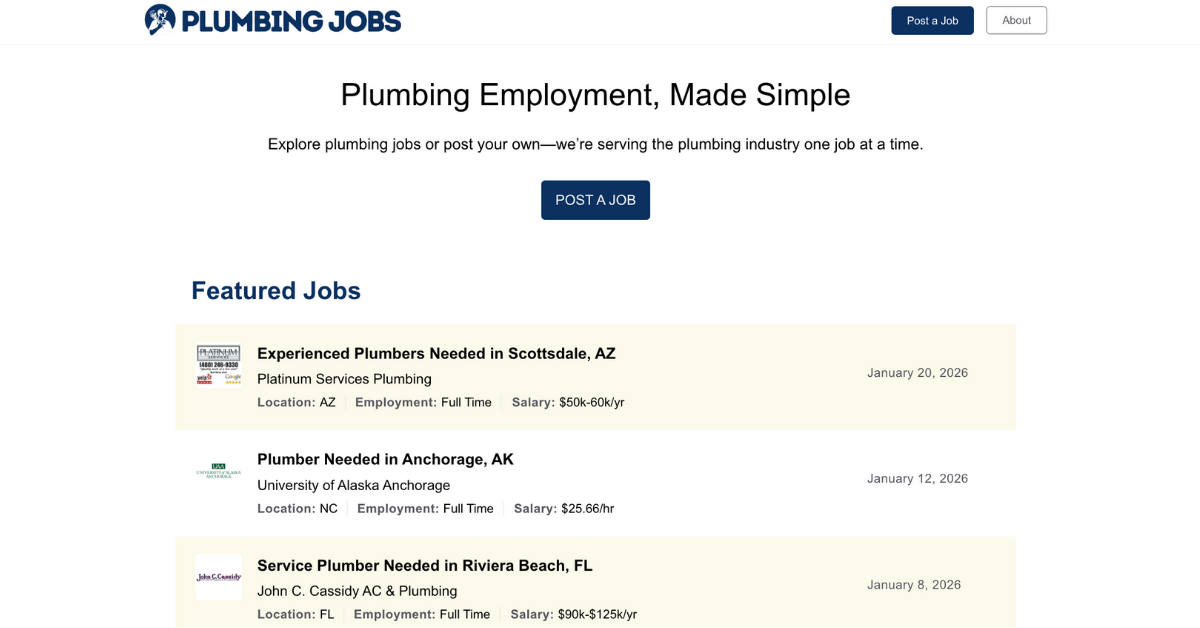Open Platinum Services Plumbing company logo
The height and width of the screenshot is (628, 1200).
click(218, 365)
